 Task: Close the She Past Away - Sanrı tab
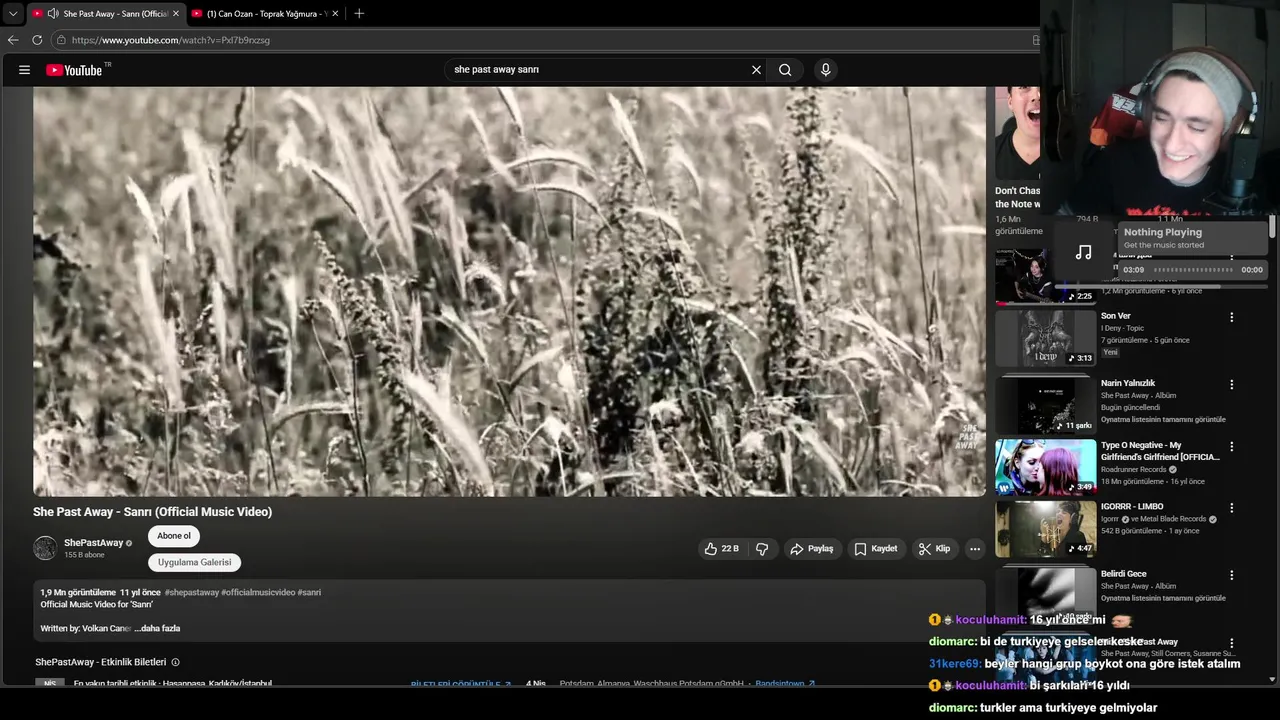[175, 14]
